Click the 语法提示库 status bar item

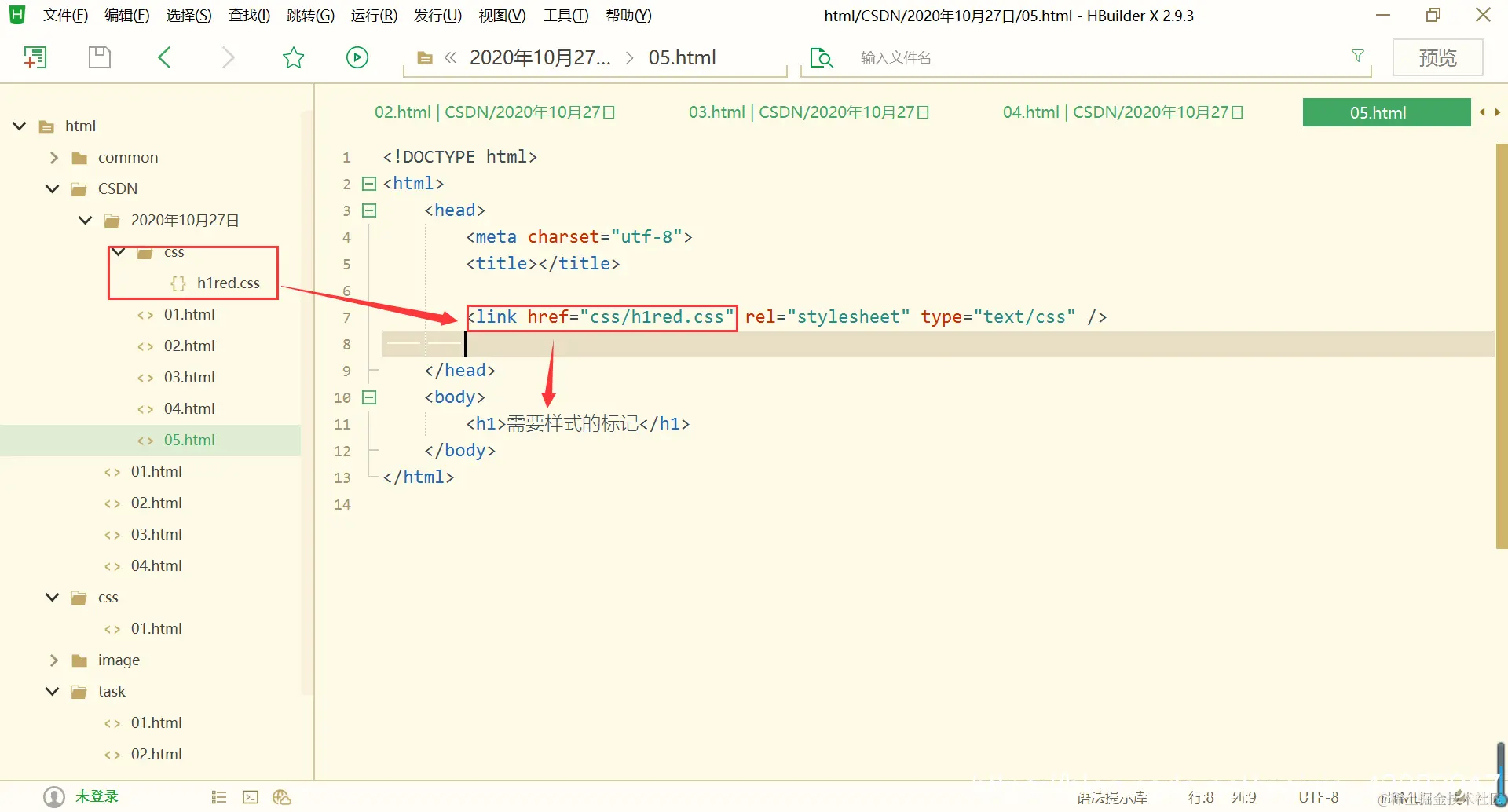point(1112,798)
